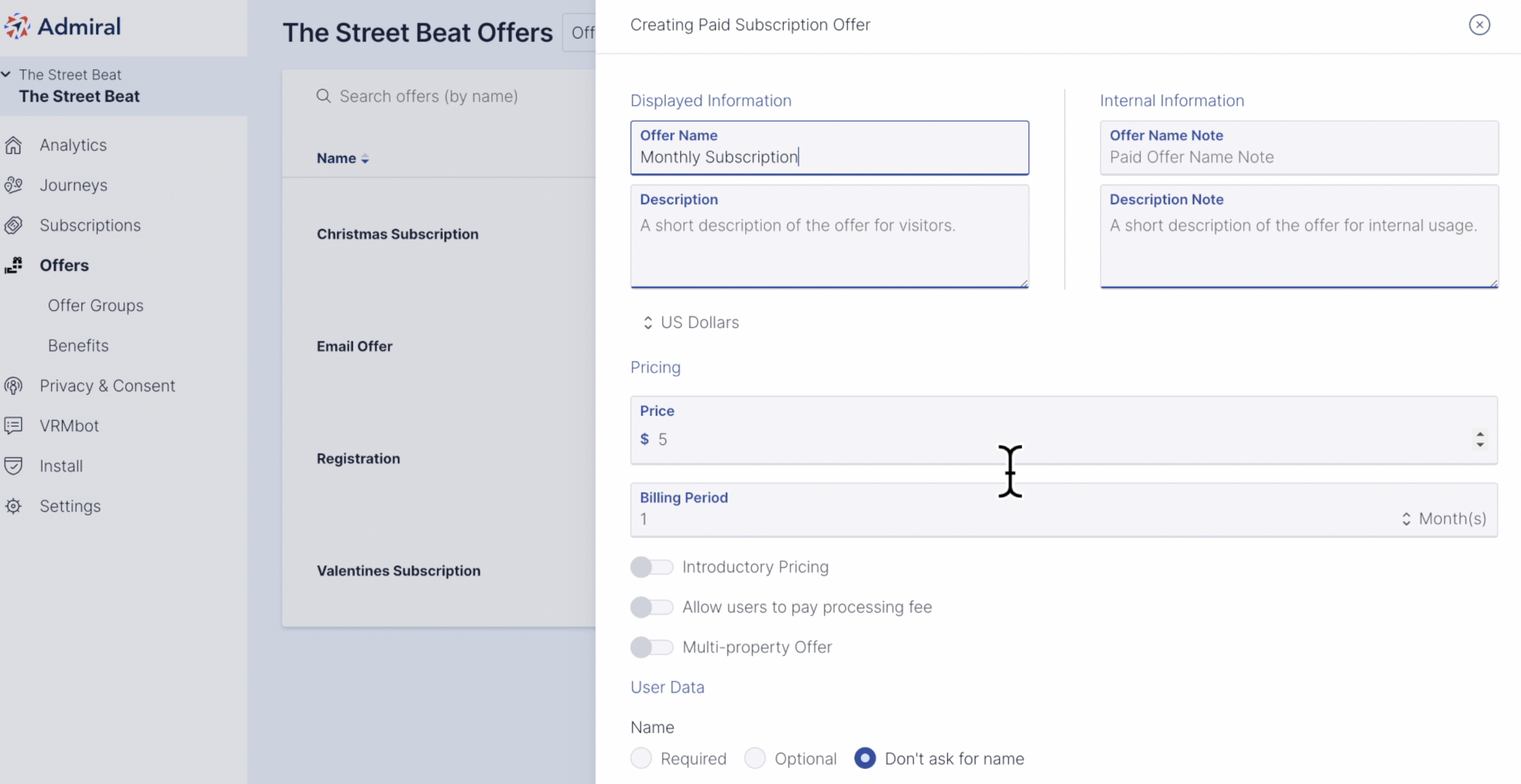Viewport: 1521px width, 784px height.
Task: Click the Install shield icon
Action: [13, 466]
